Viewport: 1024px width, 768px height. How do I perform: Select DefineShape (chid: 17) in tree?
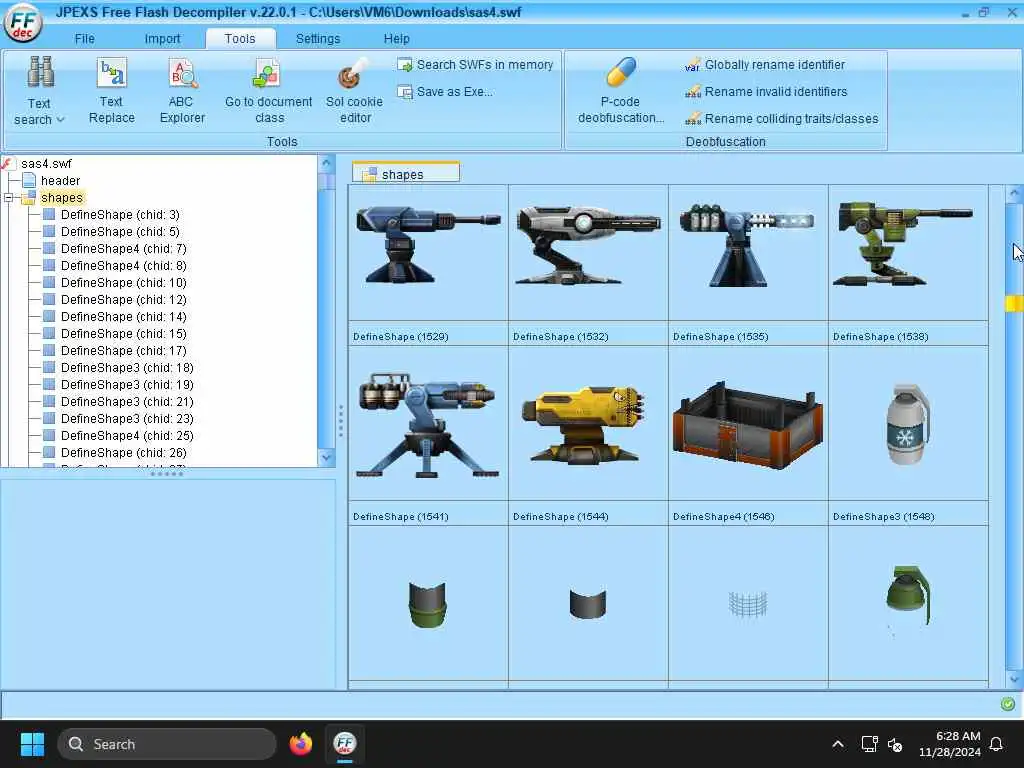point(123,350)
